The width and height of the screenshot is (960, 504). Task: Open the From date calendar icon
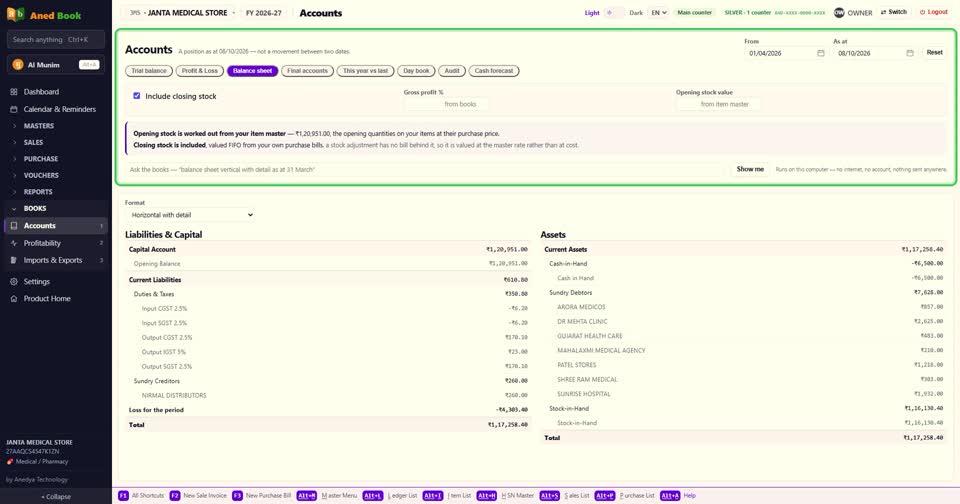pos(820,53)
